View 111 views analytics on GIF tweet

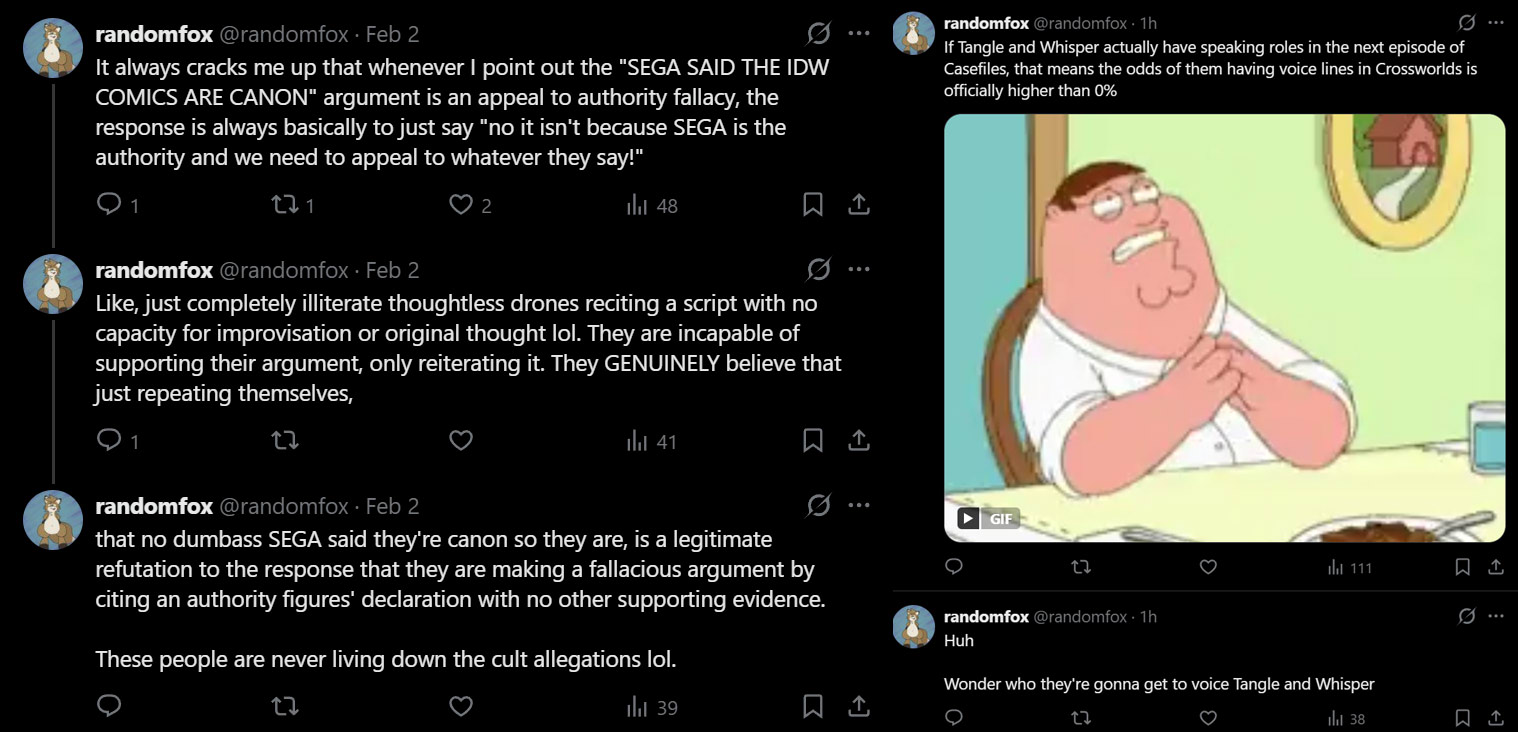point(1349,567)
